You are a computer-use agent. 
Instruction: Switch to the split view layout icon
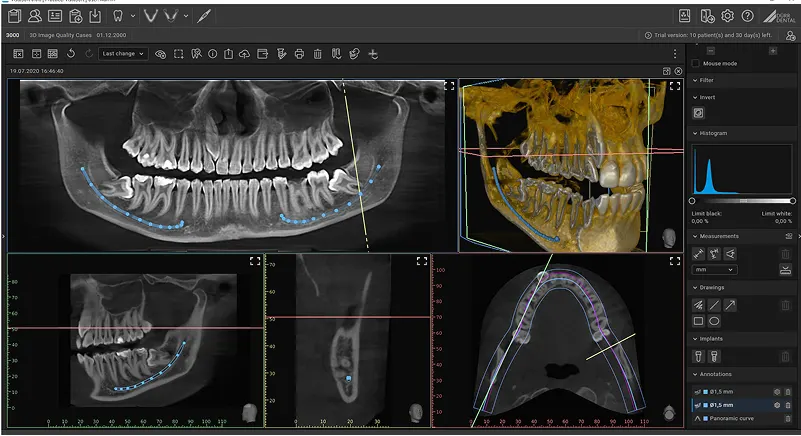[36, 54]
